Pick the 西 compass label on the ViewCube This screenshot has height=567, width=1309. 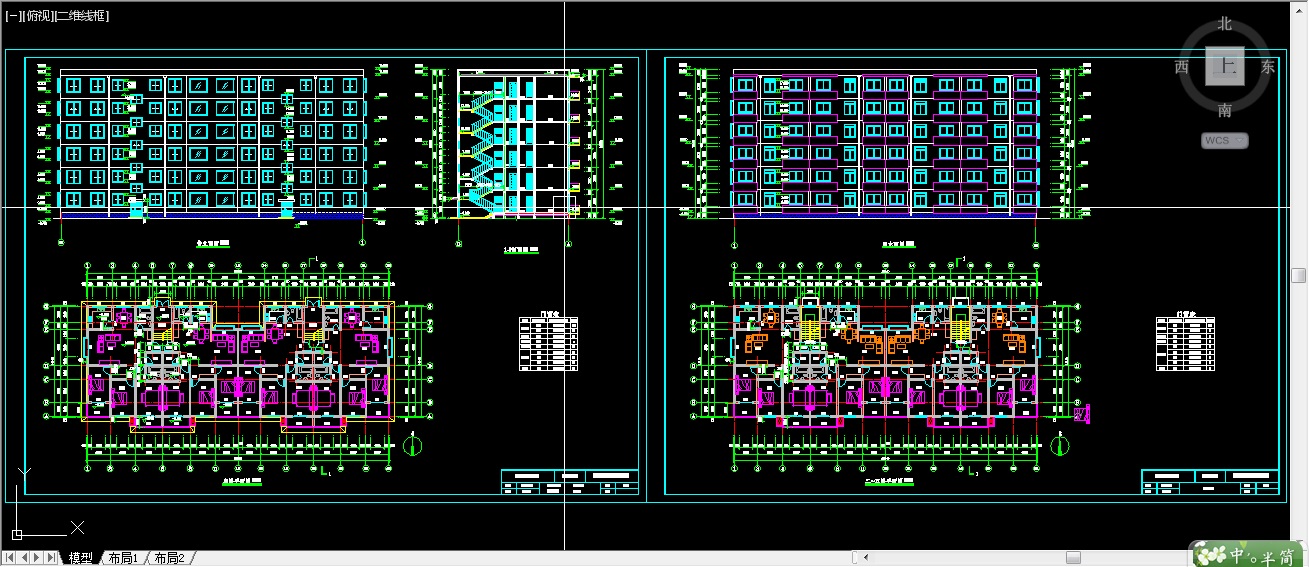point(1182,67)
